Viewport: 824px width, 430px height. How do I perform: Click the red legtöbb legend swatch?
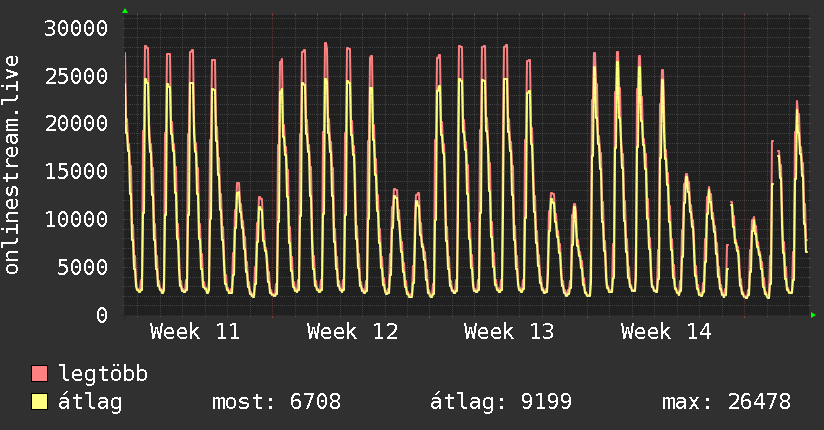click(x=40, y=374)
